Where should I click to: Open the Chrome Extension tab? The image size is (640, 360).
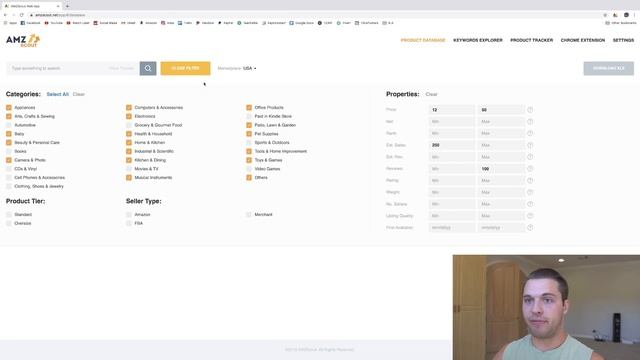583,40
